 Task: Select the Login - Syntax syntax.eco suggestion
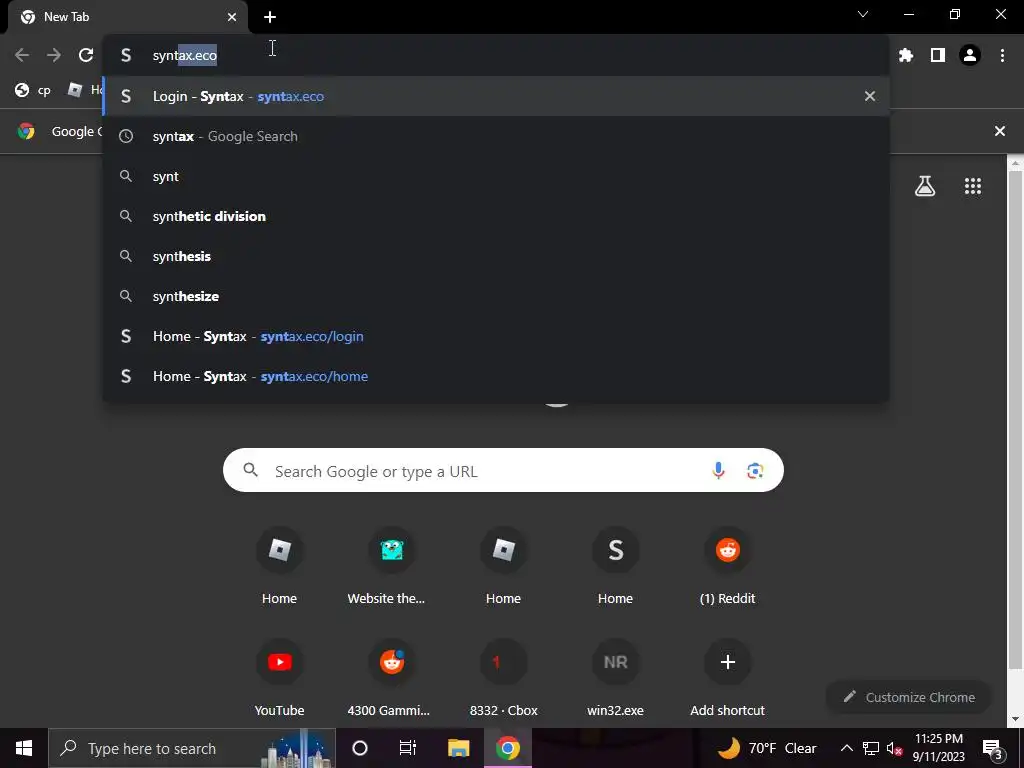[496, 96]
